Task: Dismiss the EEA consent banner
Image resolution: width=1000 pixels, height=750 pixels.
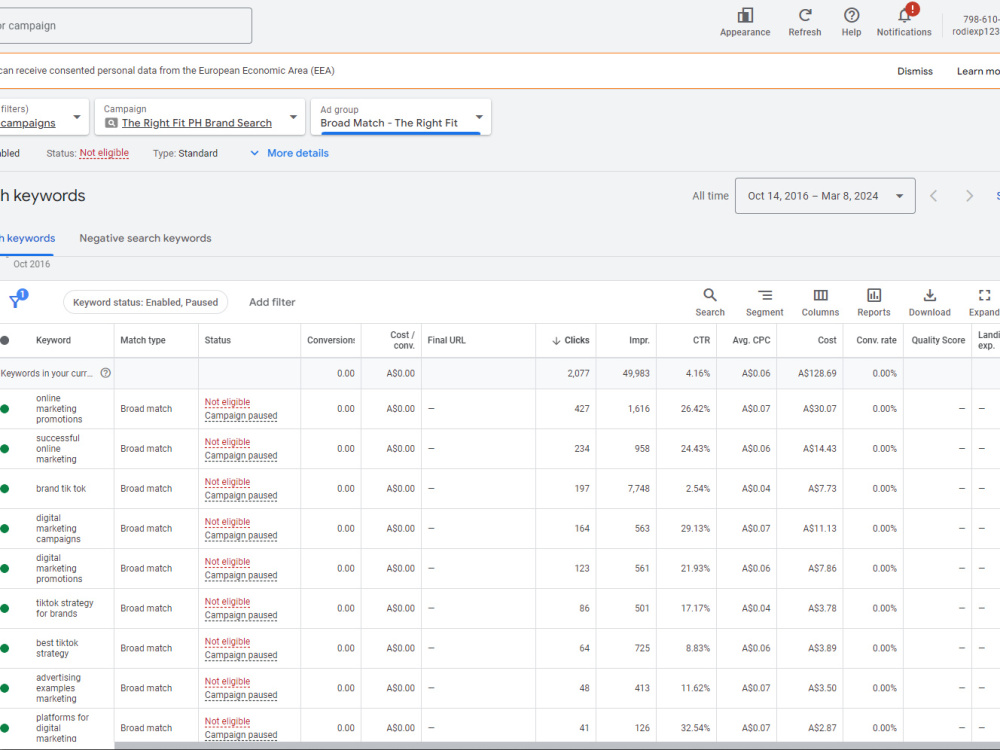Action: (915, 71)
